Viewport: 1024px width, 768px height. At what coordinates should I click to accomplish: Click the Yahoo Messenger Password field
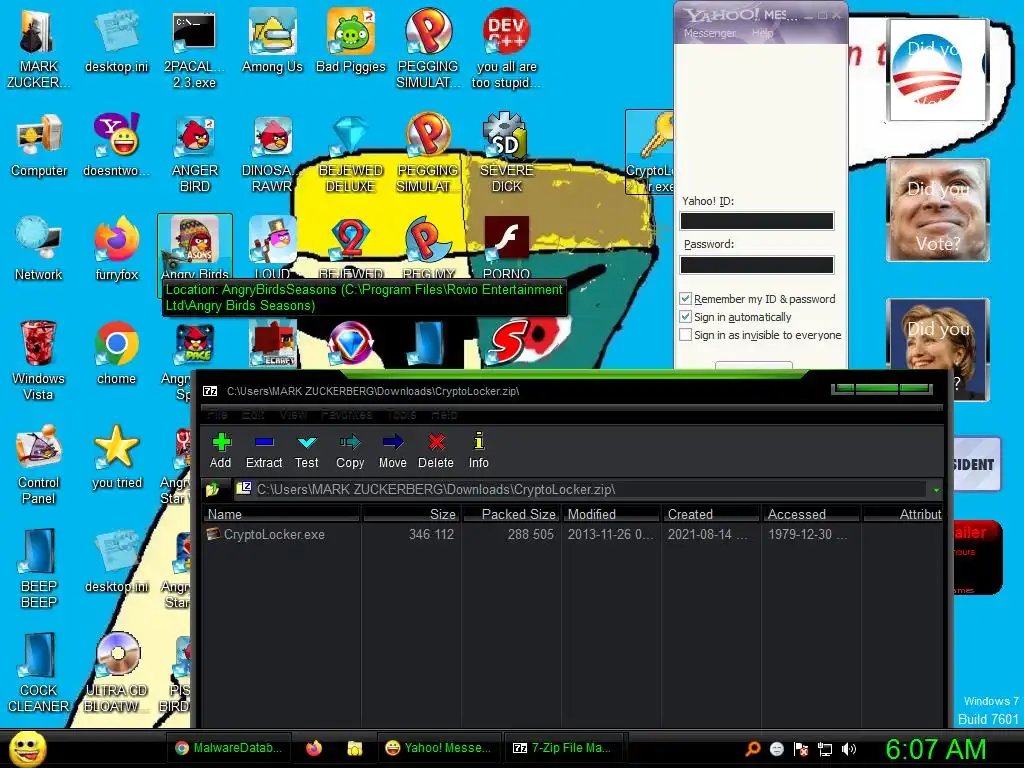[757, 264]
